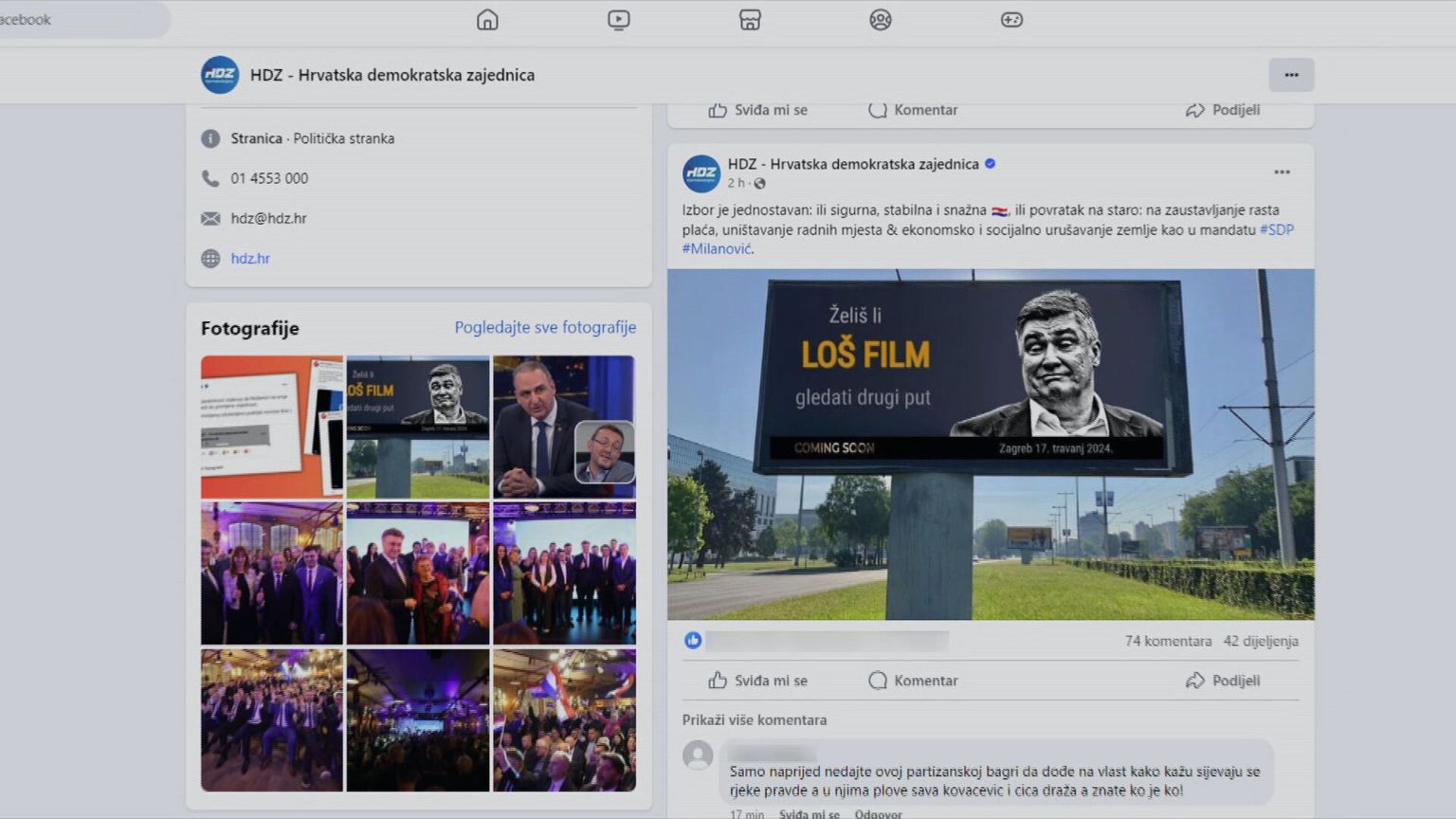Click the #SDP hashtag in post

click(1276, 229)
